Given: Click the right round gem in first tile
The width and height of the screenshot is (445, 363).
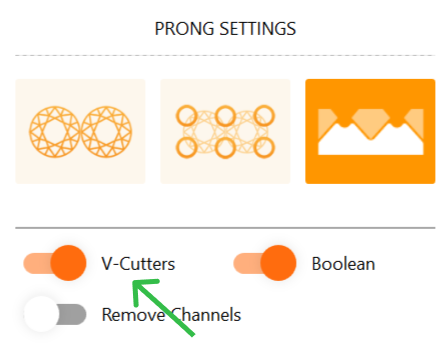Looking at the screenshot, I should pos(106,132).
